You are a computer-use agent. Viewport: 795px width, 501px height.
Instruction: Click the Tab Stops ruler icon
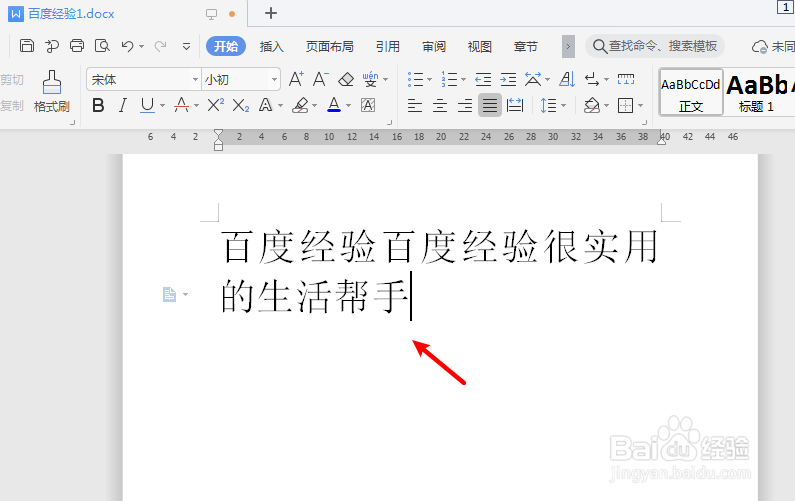(x=626, y=79)
